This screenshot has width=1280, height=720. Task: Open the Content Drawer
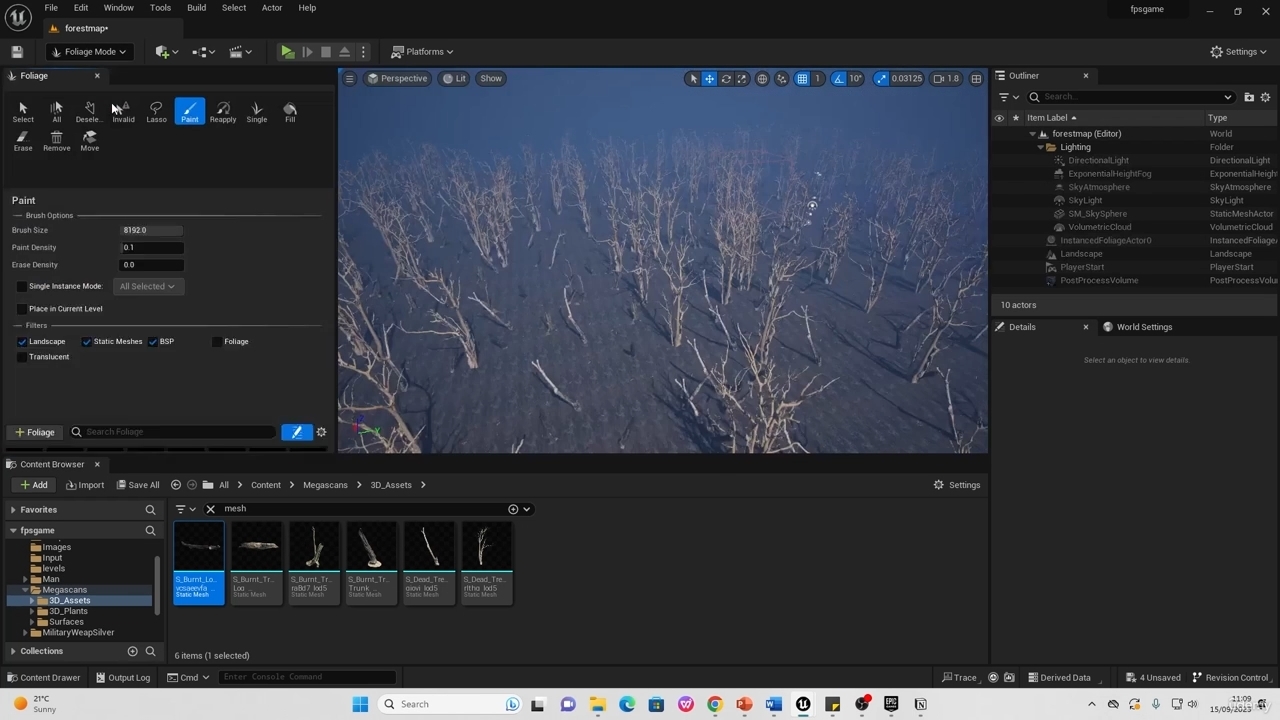tap(43, 678)
